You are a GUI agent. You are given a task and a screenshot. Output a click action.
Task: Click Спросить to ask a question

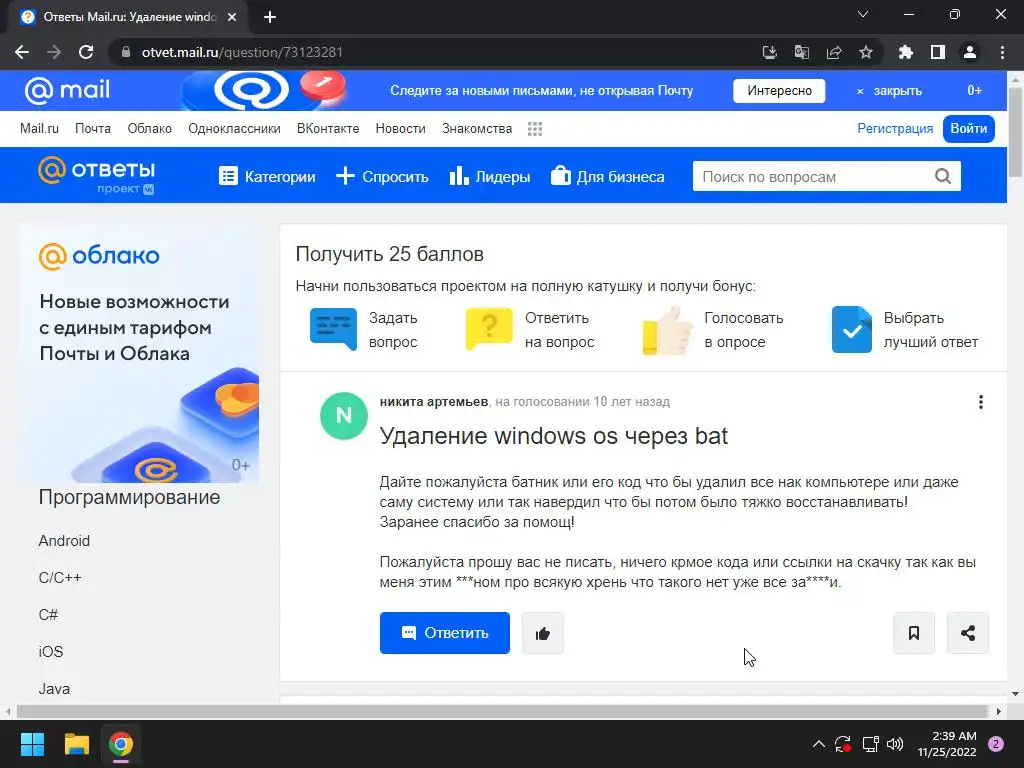pyautogui.click(x=382, y=176)
